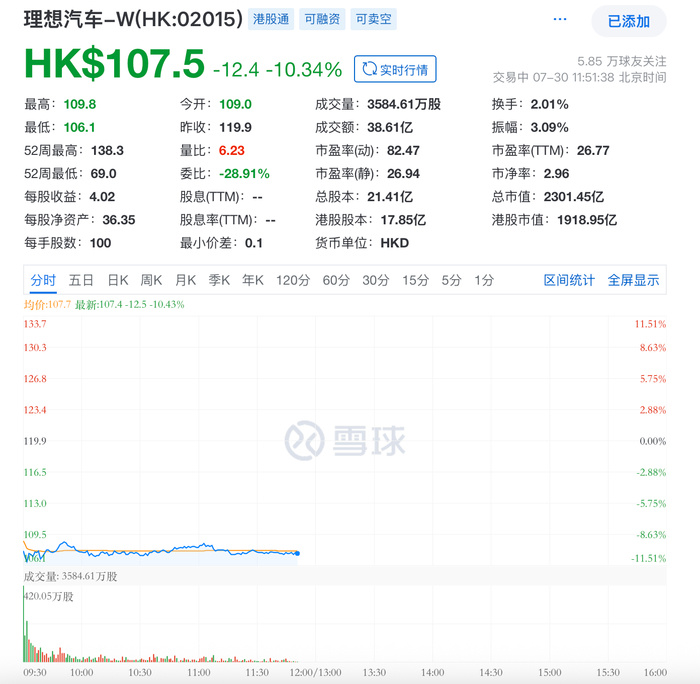Click the 11:00 time axis label
This screenshot has height=684, width=700.
pyautogui.click(x=199, y=672)
